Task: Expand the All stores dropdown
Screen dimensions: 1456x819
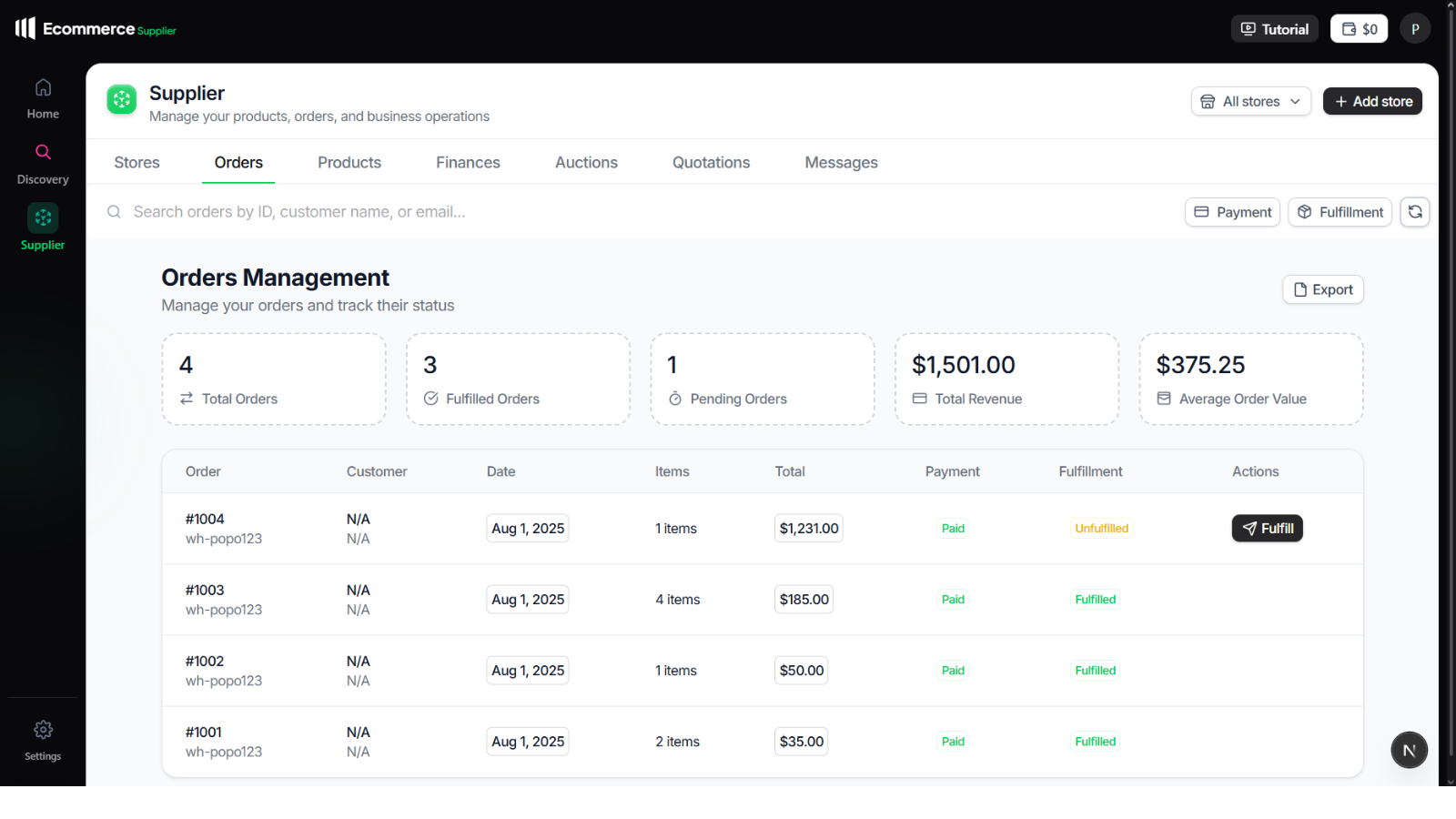Action: coord(1250,102)
